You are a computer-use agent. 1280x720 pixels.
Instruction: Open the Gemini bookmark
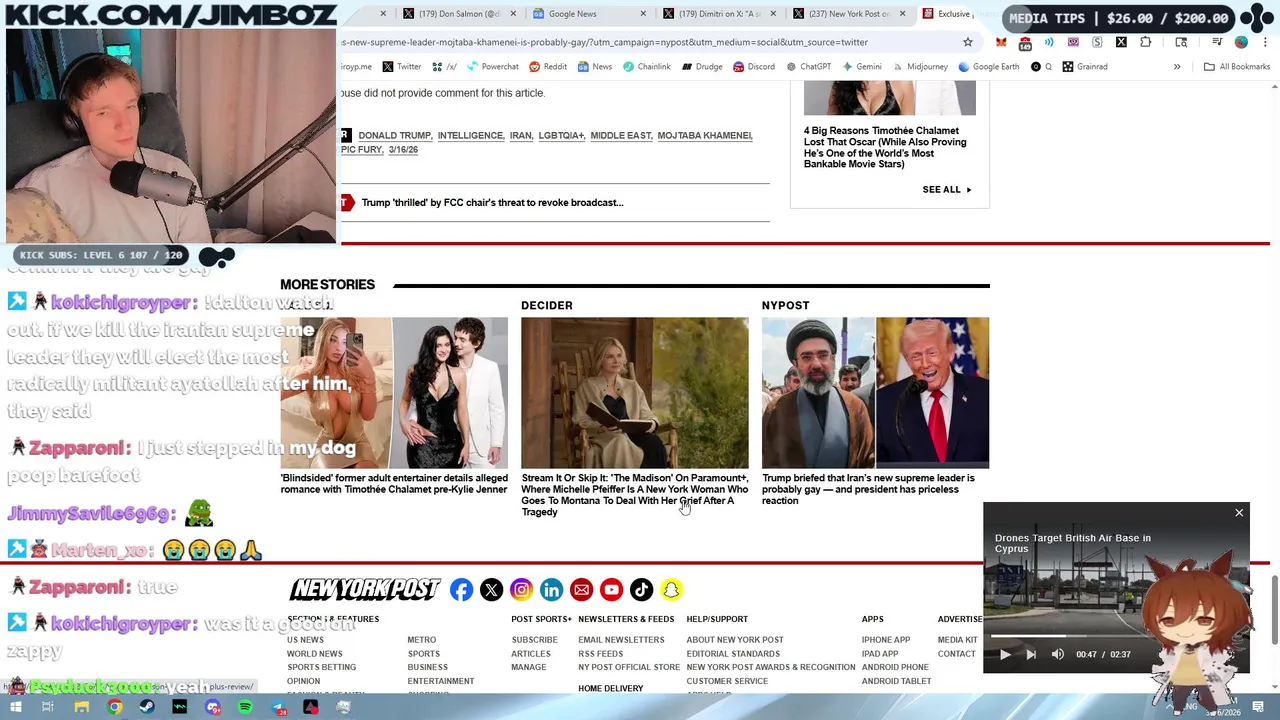tap(861, 67)
